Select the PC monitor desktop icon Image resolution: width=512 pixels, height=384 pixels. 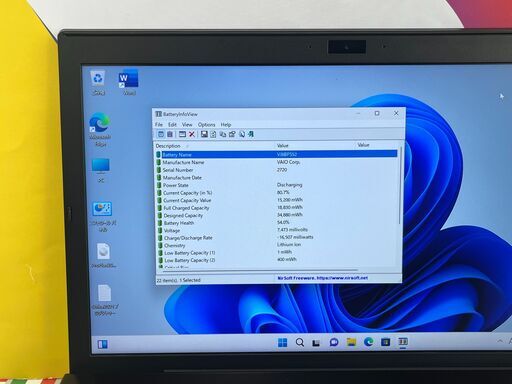[101, 170]
